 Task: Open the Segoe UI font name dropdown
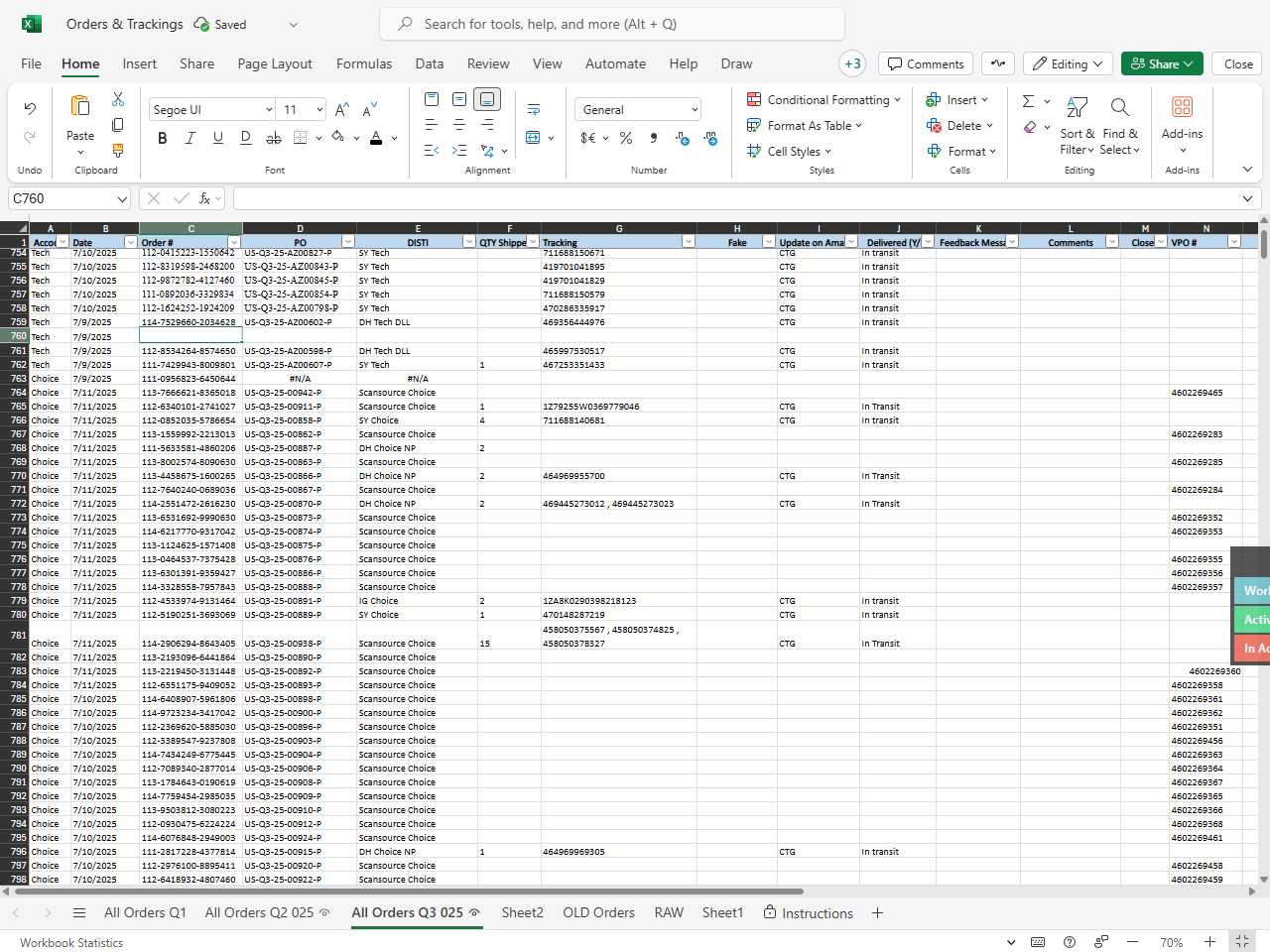(269, 109)
